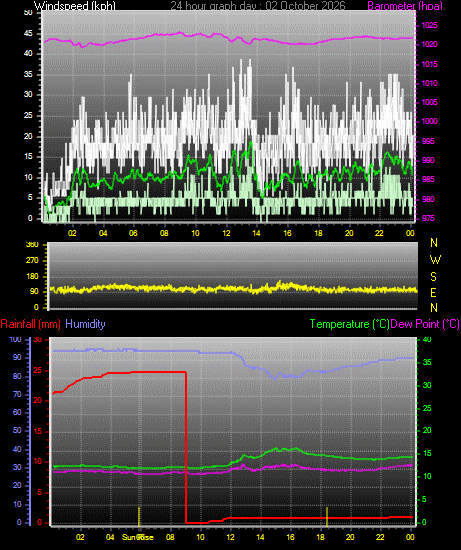
Task: Click the red rainfall drop line near 09
Action: click(x=186, y=447)
